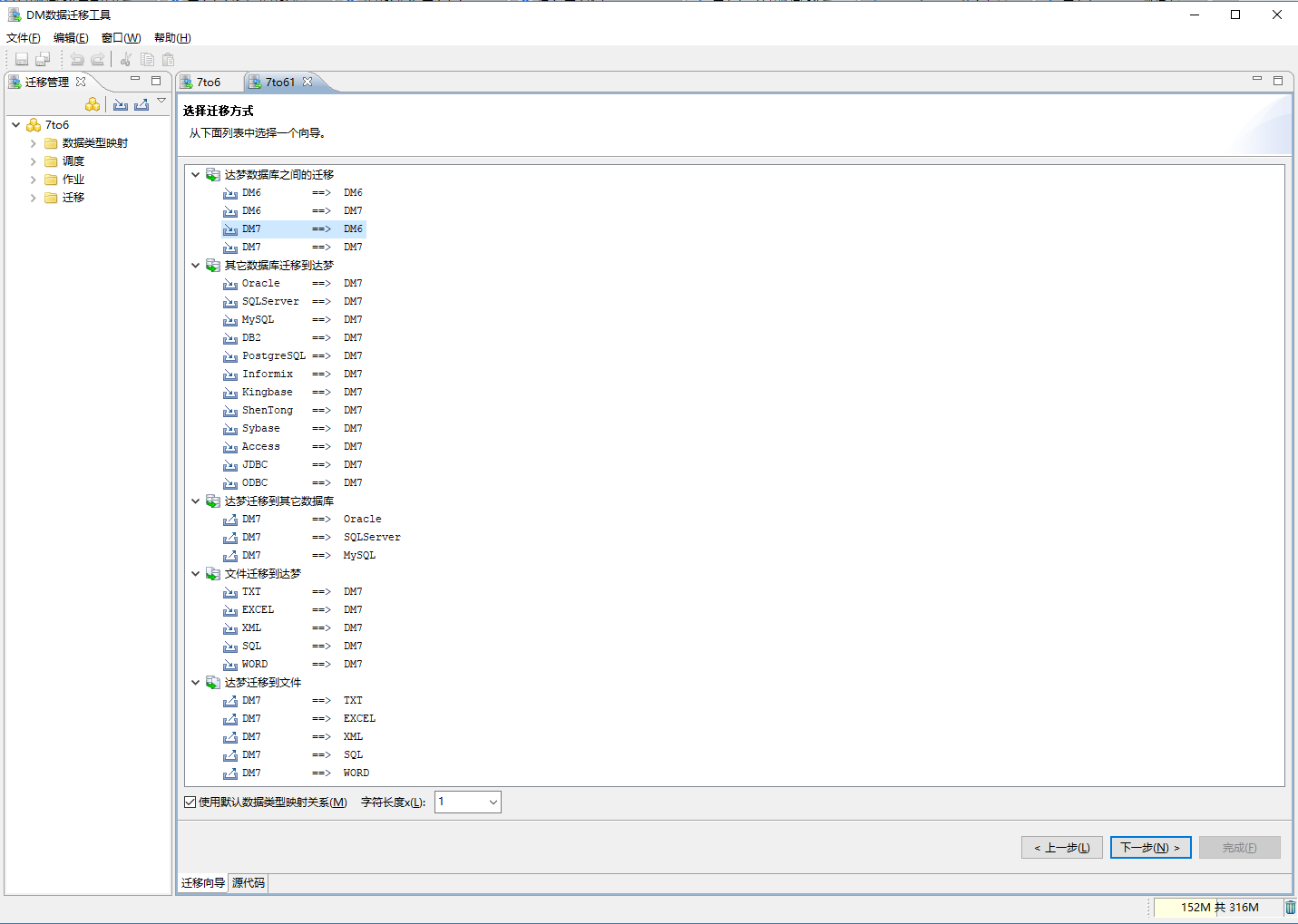Viewport: 1298px width, 924px height.
Task: Close the 7to61 editor tab
Action: (x=307, y=82)
